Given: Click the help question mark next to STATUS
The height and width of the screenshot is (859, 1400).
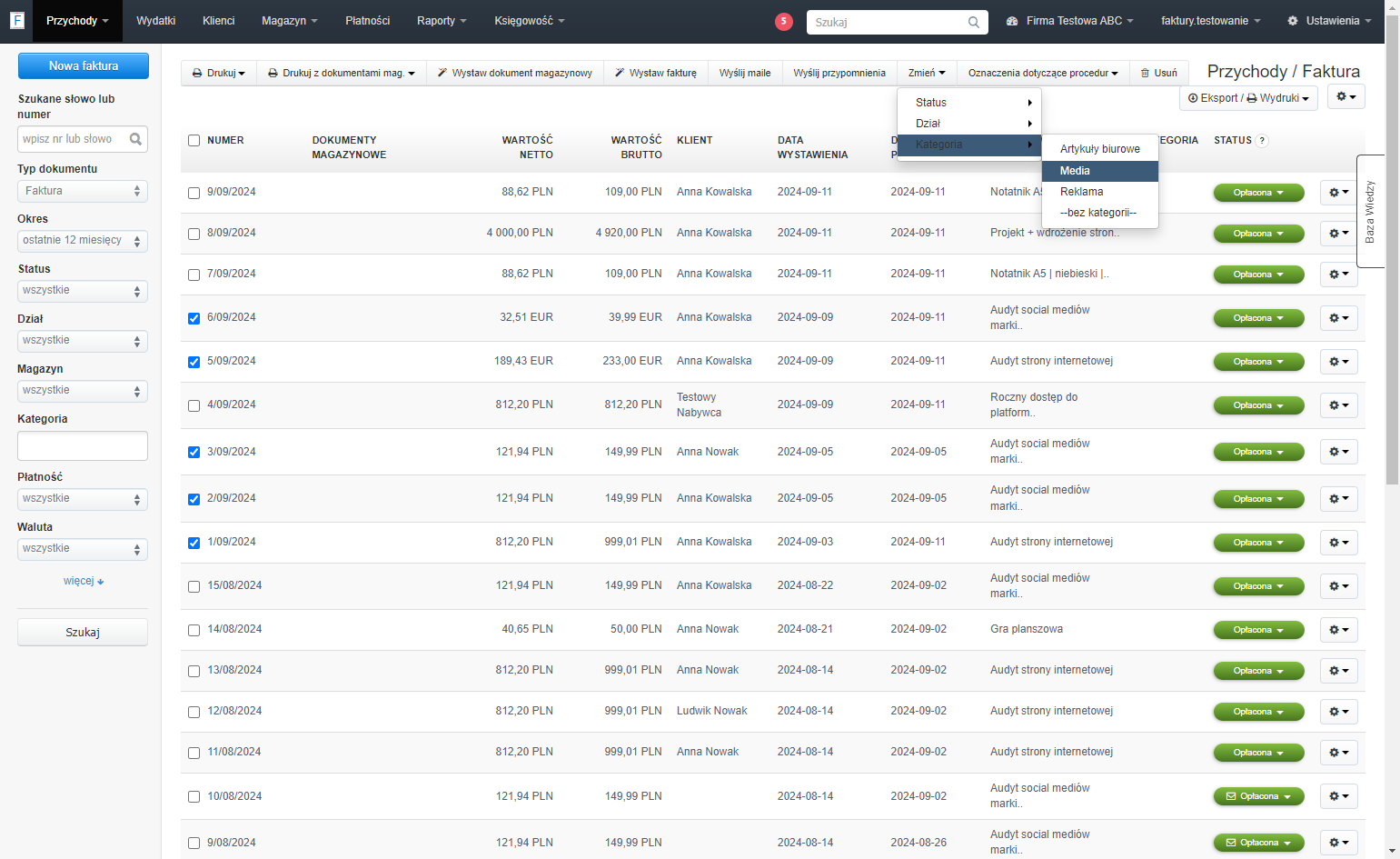Looking at the screenshot, I should point(1262,141).
